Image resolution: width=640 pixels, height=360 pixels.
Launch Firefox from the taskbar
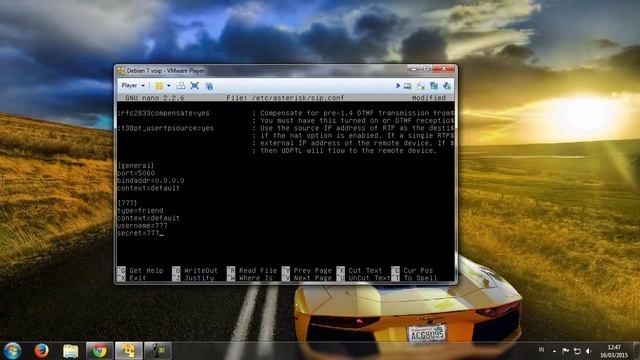41,351
